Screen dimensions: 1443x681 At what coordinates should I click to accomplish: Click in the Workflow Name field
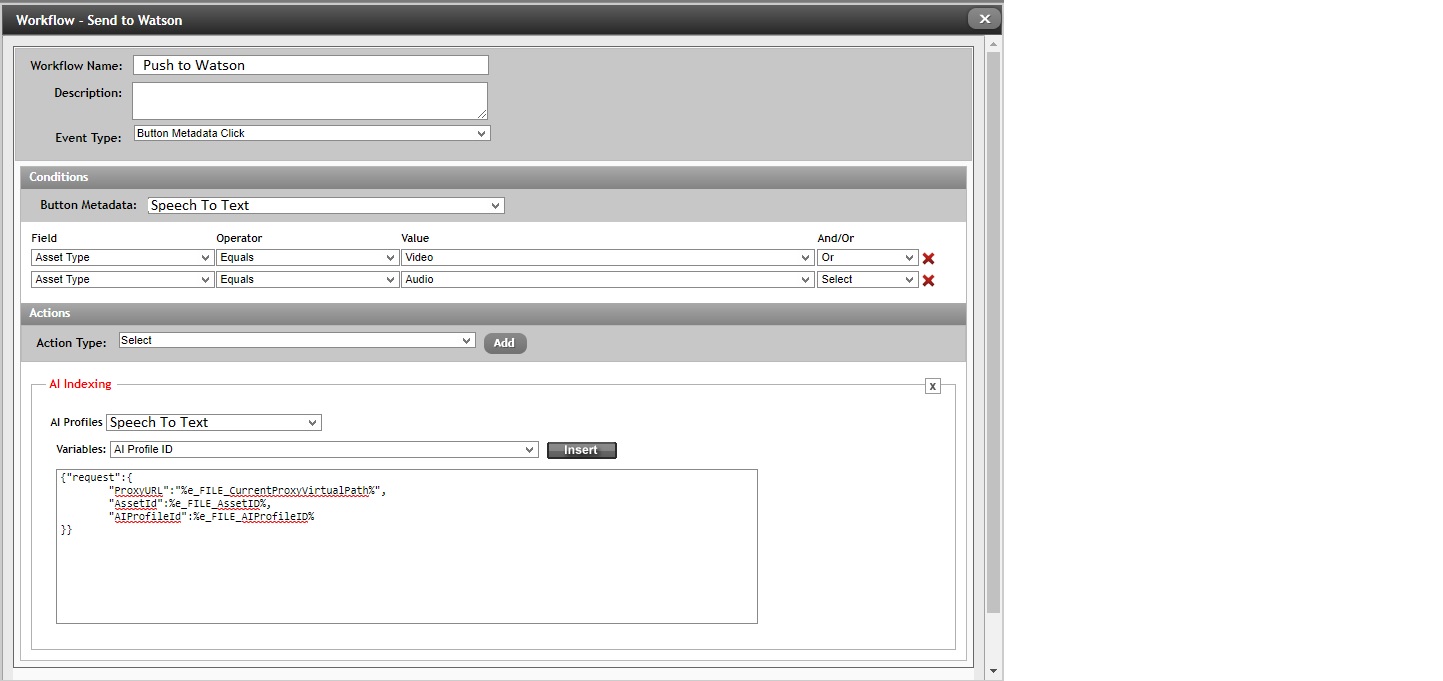[x=310, y=65]
